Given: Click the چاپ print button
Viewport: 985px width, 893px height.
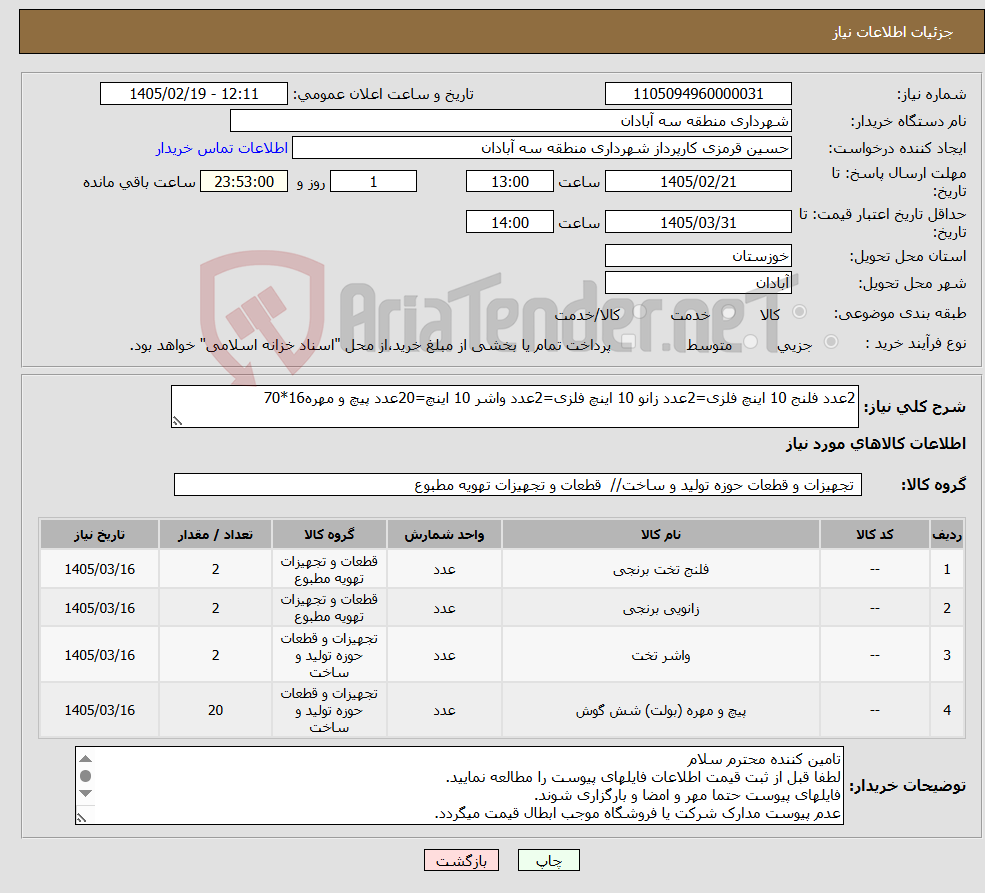Looking at the screenshot, I should 548,860.
